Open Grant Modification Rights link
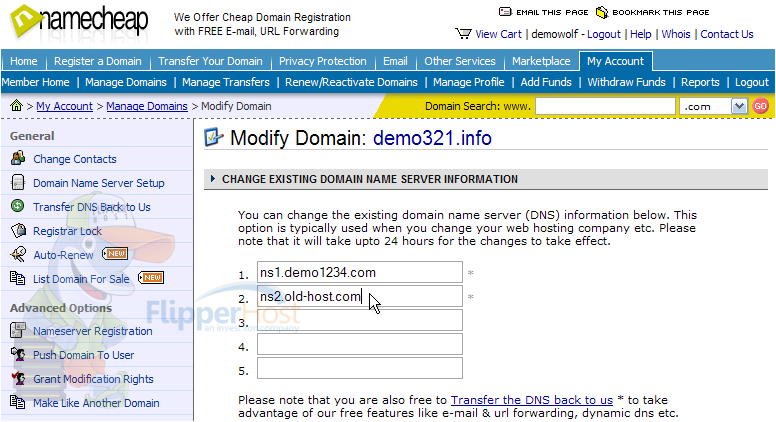This screenshot has width=776, height=422. click(93, 379)
